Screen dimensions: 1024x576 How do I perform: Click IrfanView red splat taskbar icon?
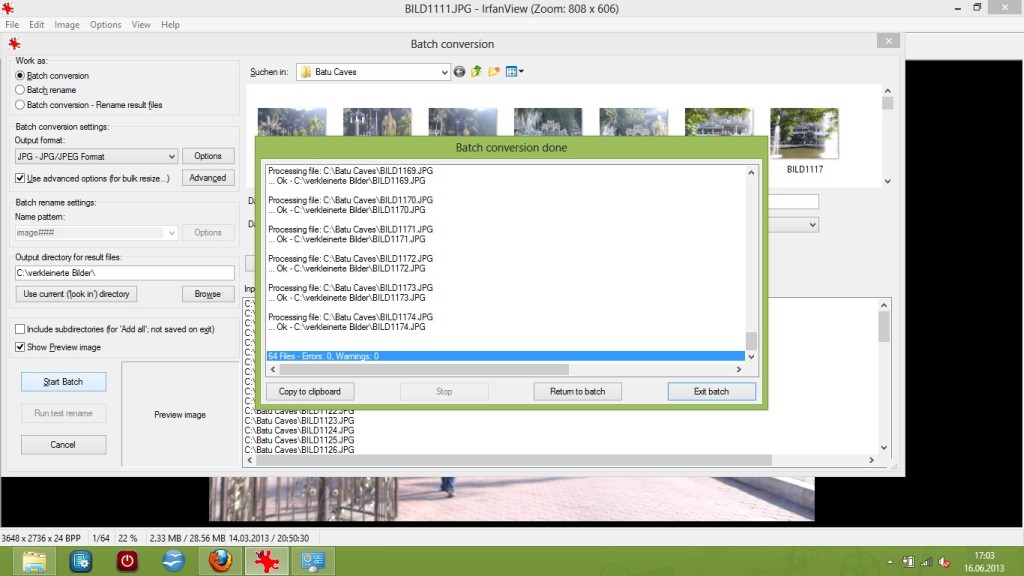coord(267,561)
